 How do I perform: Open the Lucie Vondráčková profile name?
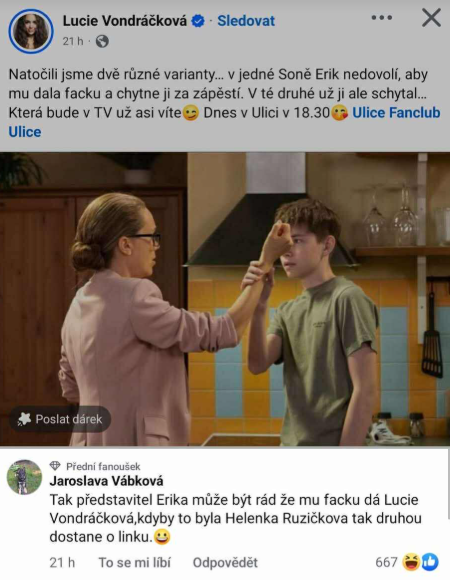pos(125,21)
